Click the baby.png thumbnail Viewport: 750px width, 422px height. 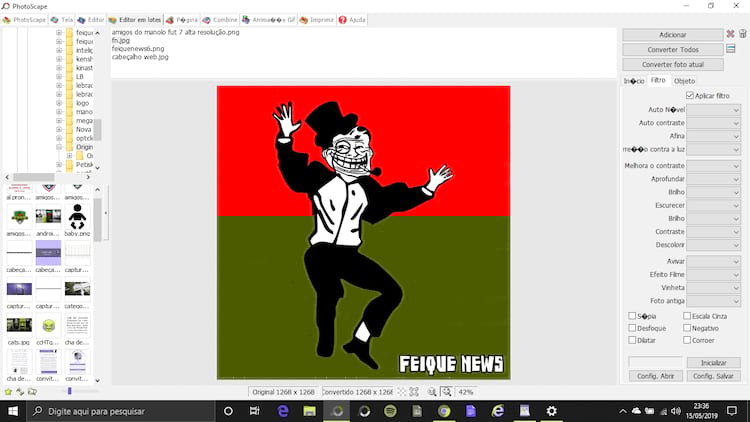[x=77, y=216]
